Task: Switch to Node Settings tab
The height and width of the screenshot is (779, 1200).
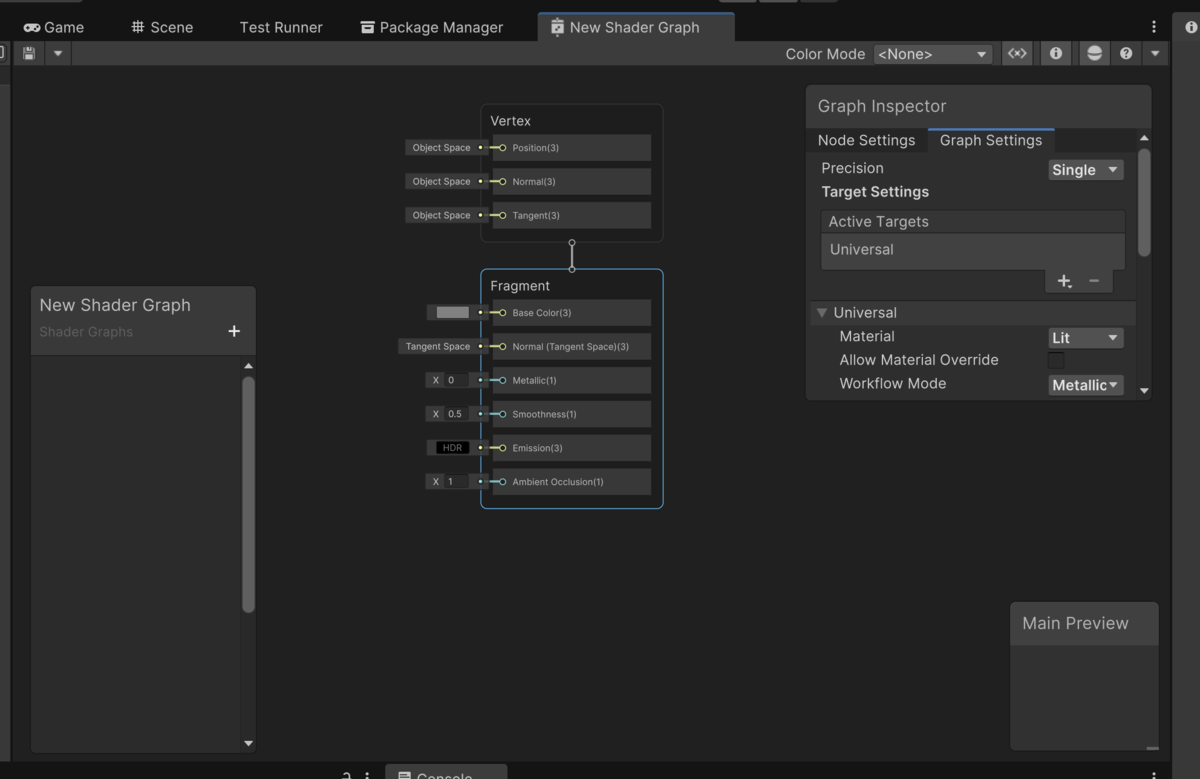Action: (x=866, y=140)
